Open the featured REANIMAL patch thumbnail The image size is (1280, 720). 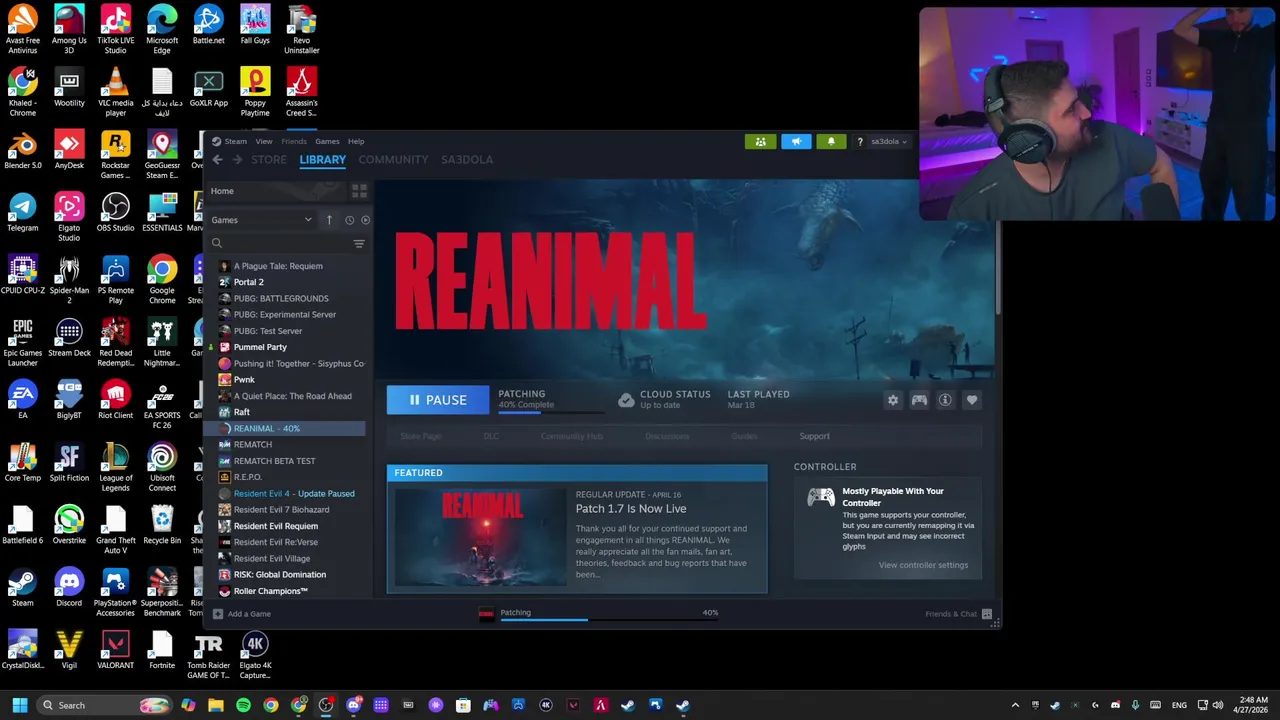(482, 538)
